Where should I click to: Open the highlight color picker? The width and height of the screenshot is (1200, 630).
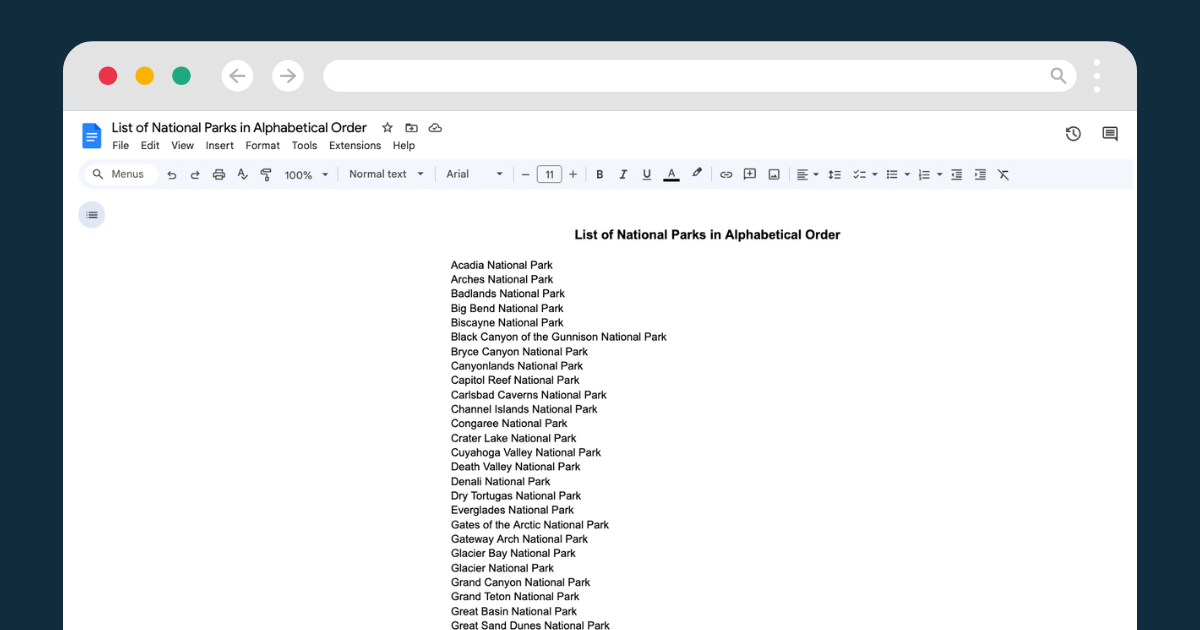point(697,174)
